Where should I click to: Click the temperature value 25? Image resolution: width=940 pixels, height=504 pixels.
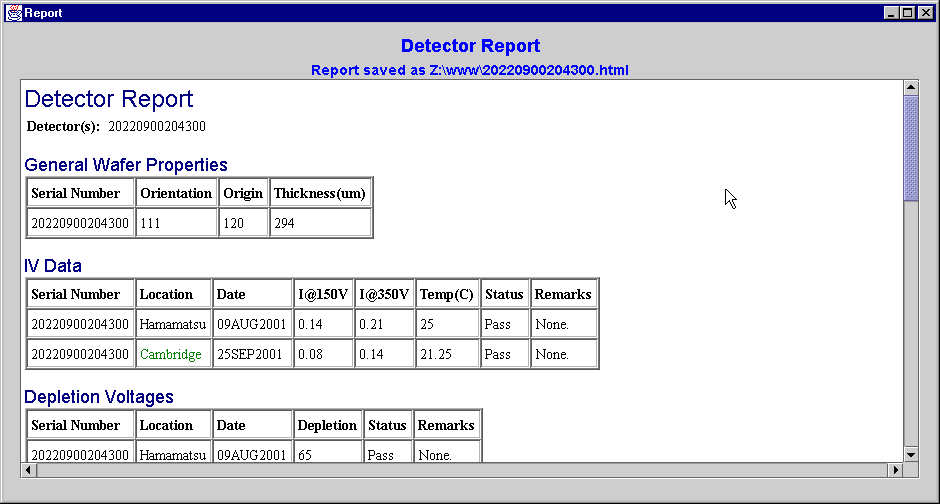pos(427,324)
